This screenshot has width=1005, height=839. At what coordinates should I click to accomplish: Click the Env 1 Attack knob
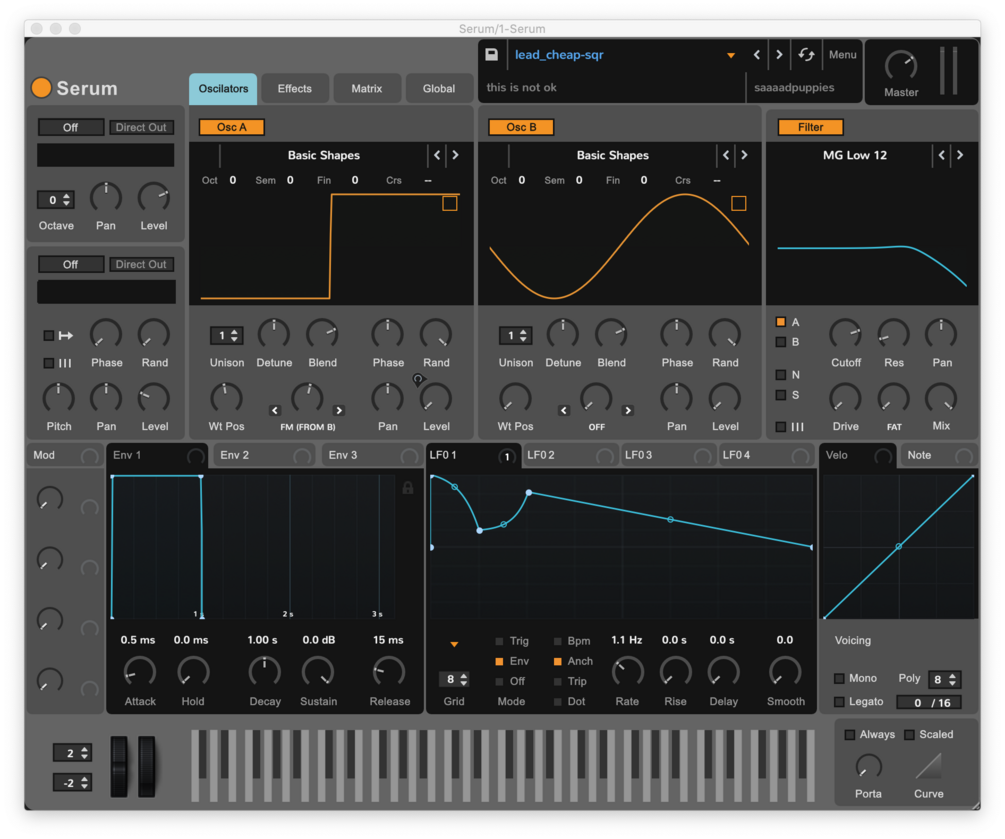140,672
